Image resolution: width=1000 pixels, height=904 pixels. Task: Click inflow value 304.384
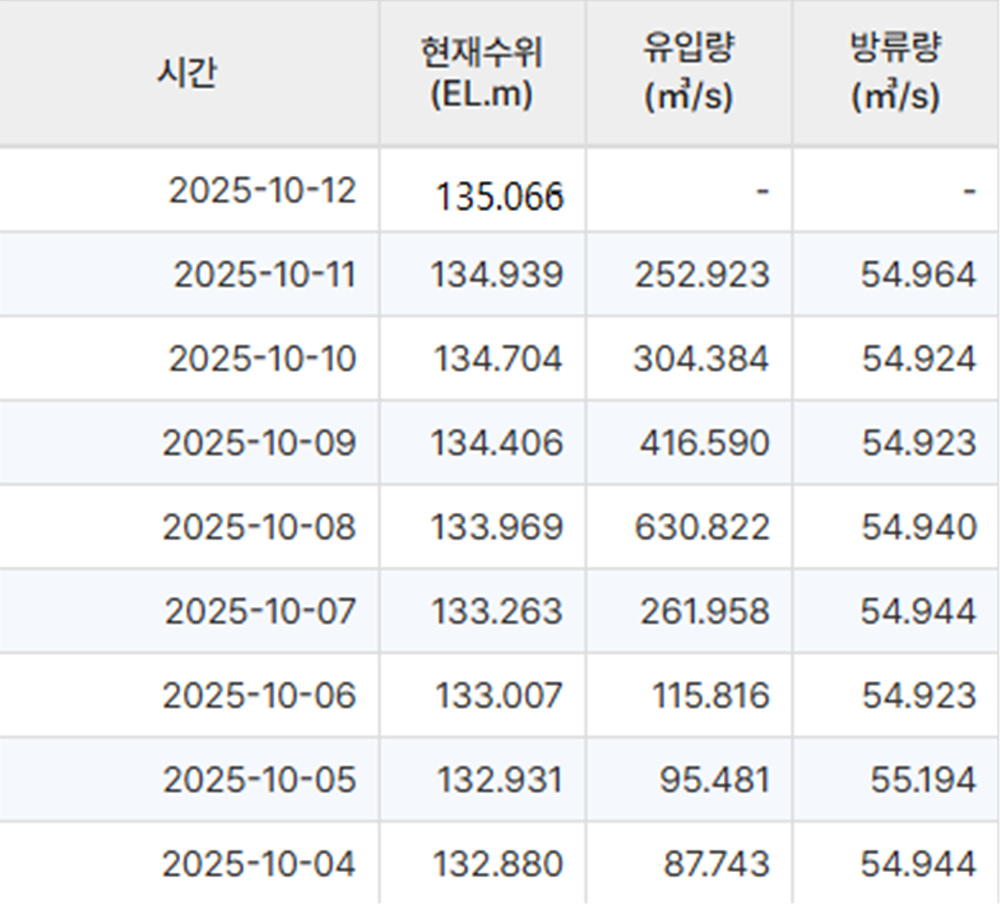point(701,358)
